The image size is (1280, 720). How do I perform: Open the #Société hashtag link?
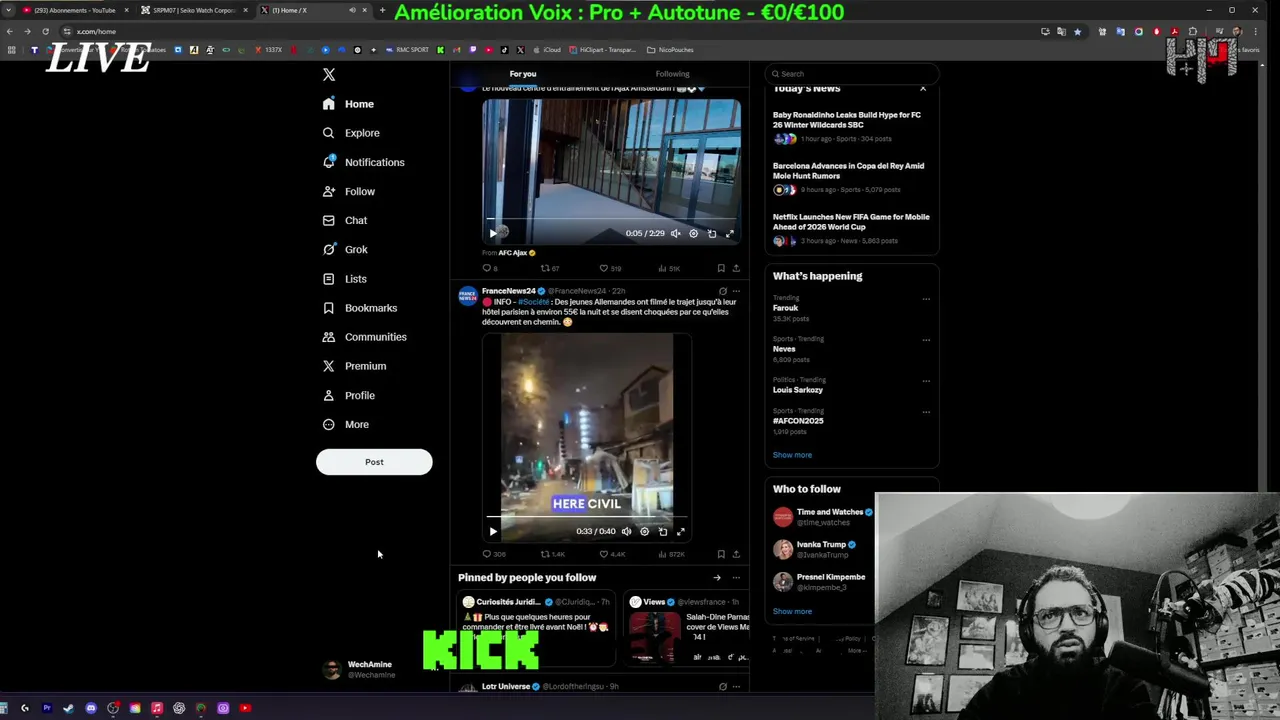tap(533, 302)
